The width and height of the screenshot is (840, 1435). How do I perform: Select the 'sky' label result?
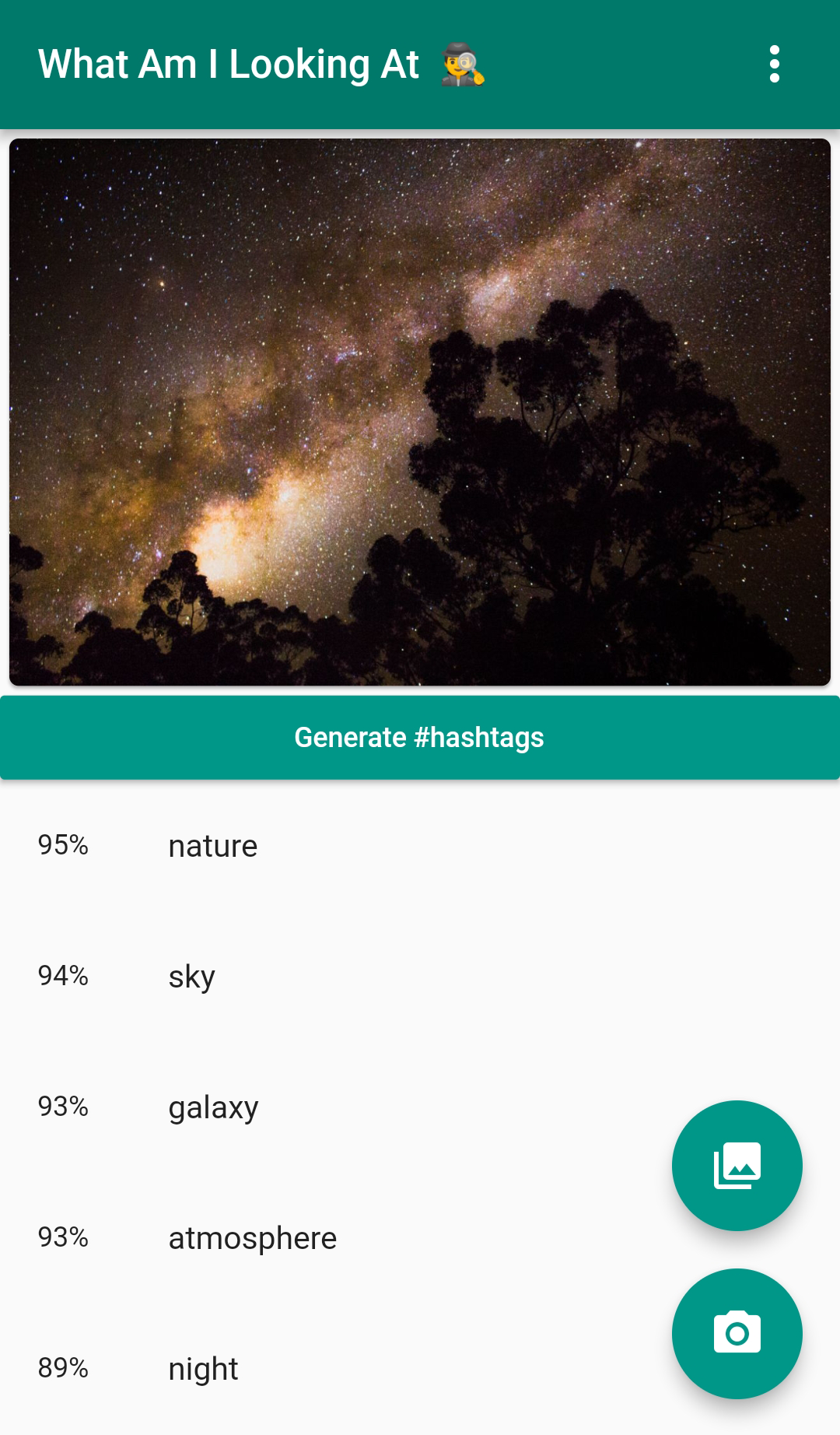(192, 977)
